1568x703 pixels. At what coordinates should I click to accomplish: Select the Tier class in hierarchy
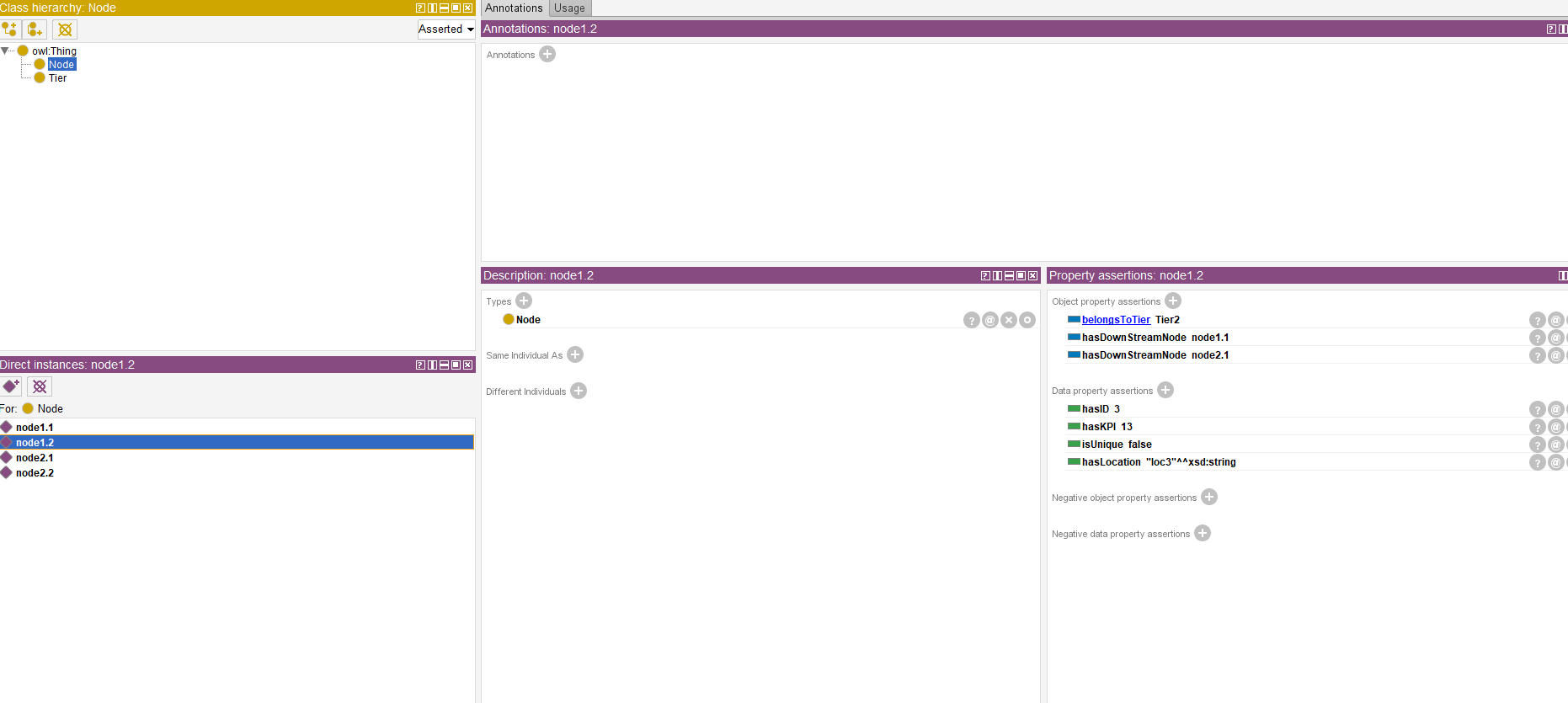(x=57, y=78)
